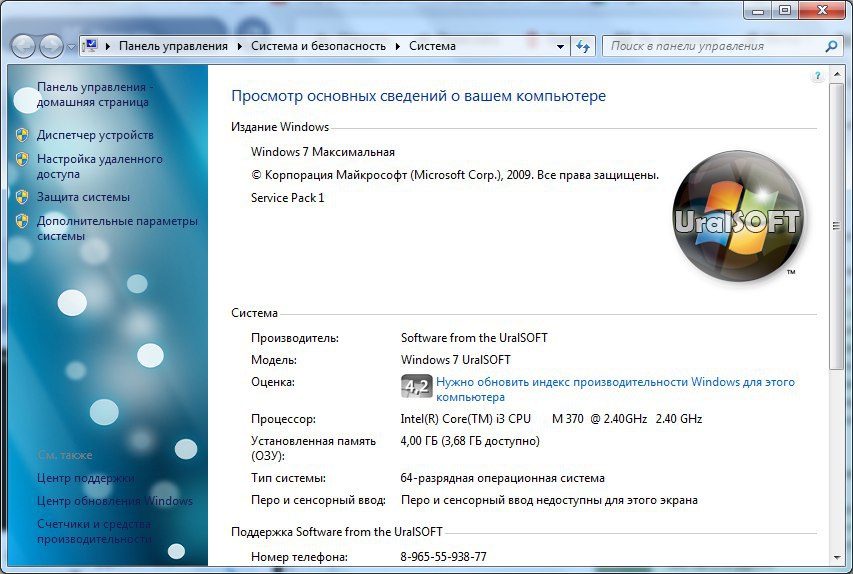Open Счетчики и средства производительности link
The image size is (853, 574).
pos(94,531)
